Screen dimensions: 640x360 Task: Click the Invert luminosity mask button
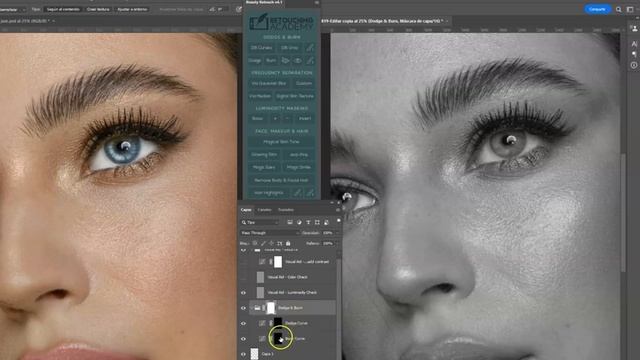pyautogui.click(x=304, y=118)
